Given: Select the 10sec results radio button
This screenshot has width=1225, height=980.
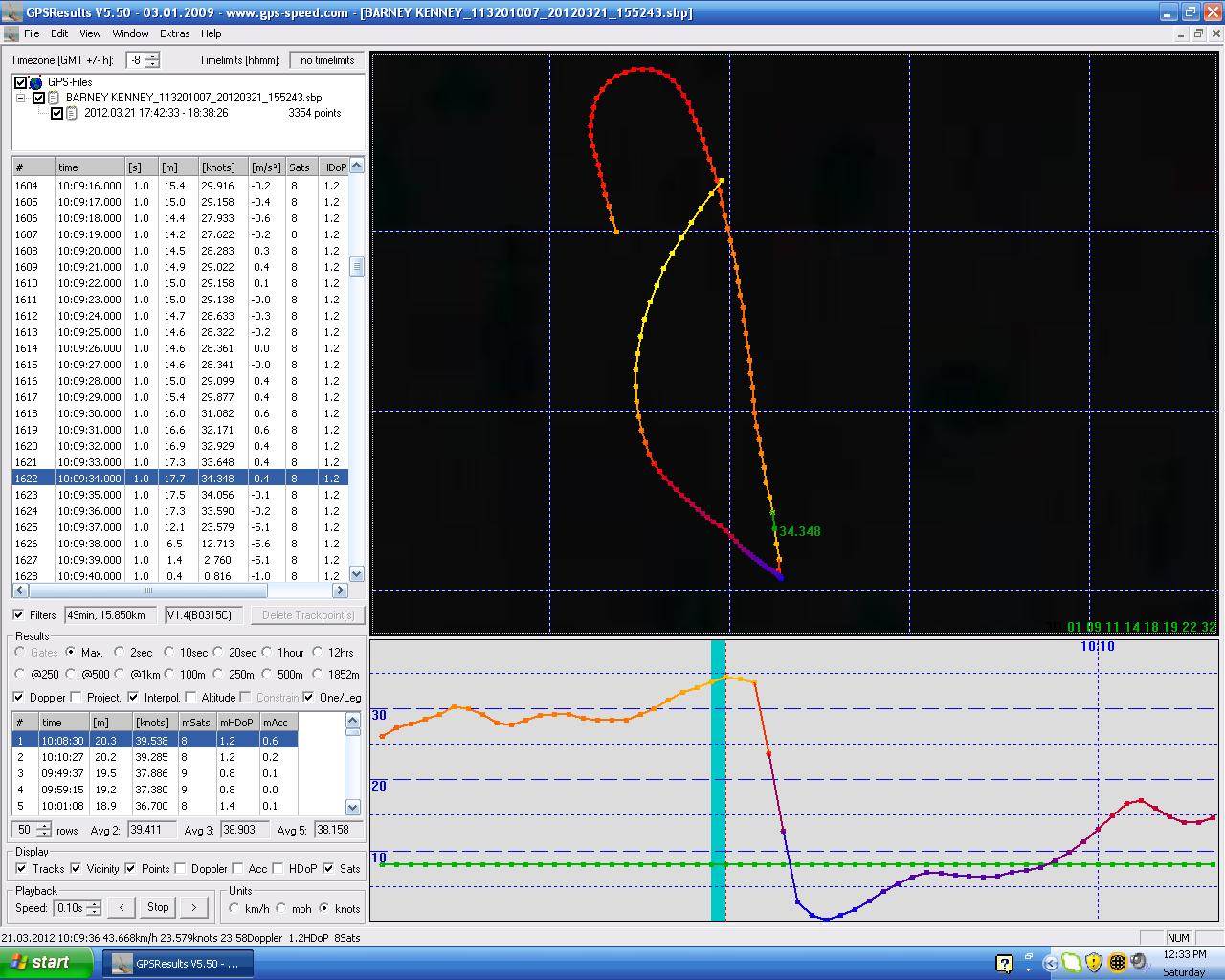Looking at the screenshot, I should point(169,653).
